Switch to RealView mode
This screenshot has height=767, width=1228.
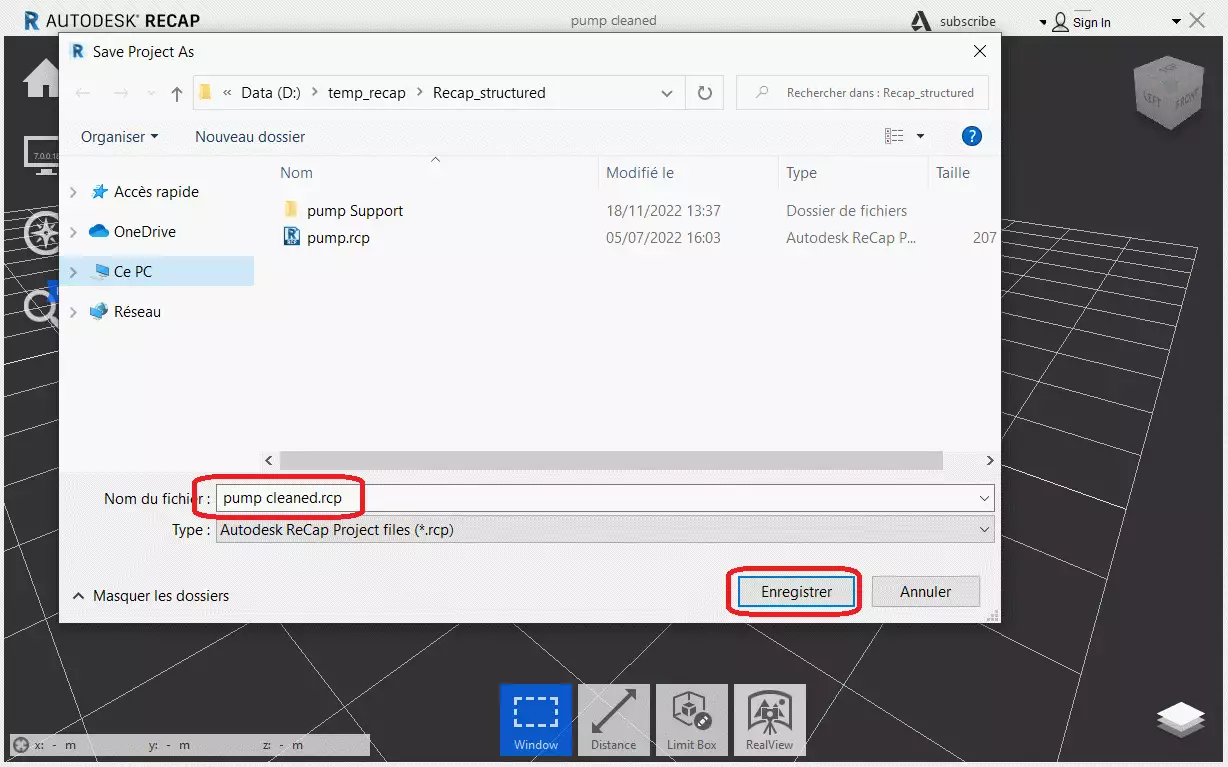769,719
